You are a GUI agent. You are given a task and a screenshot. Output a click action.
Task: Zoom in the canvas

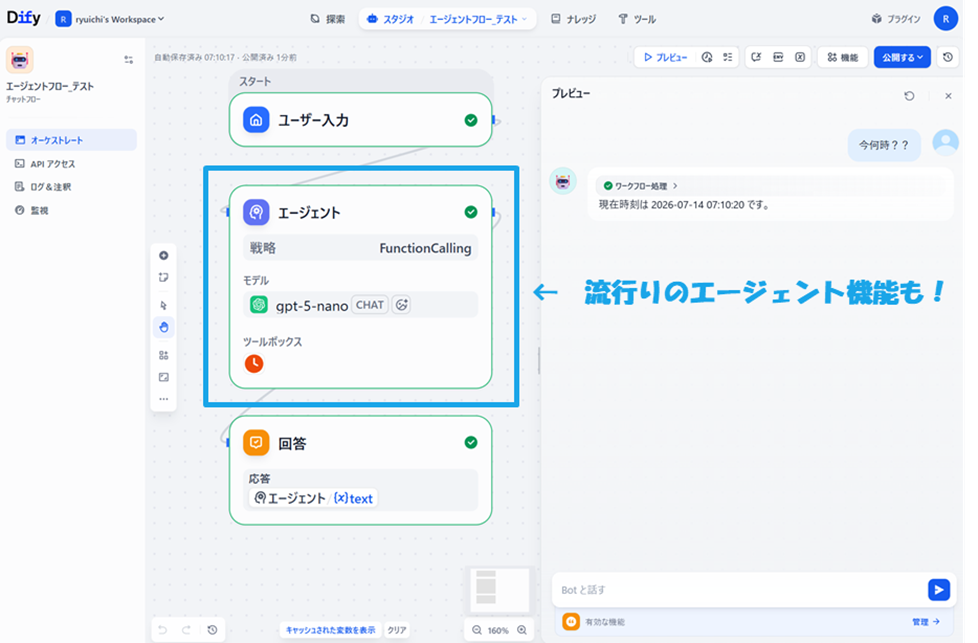522,630
